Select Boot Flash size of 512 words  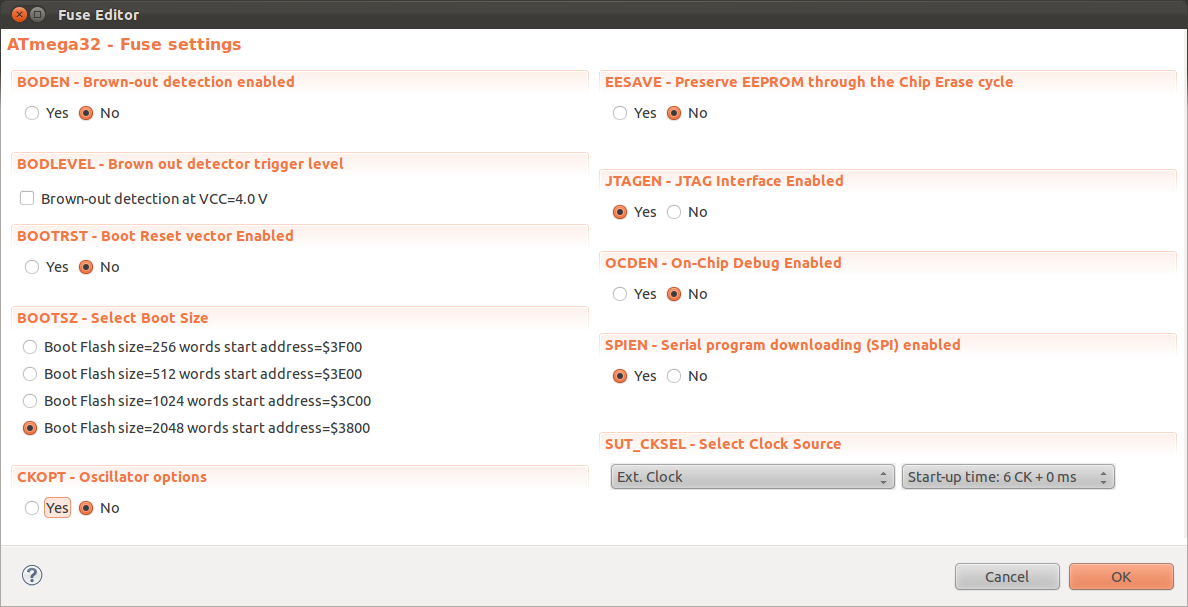click(30, 374)
